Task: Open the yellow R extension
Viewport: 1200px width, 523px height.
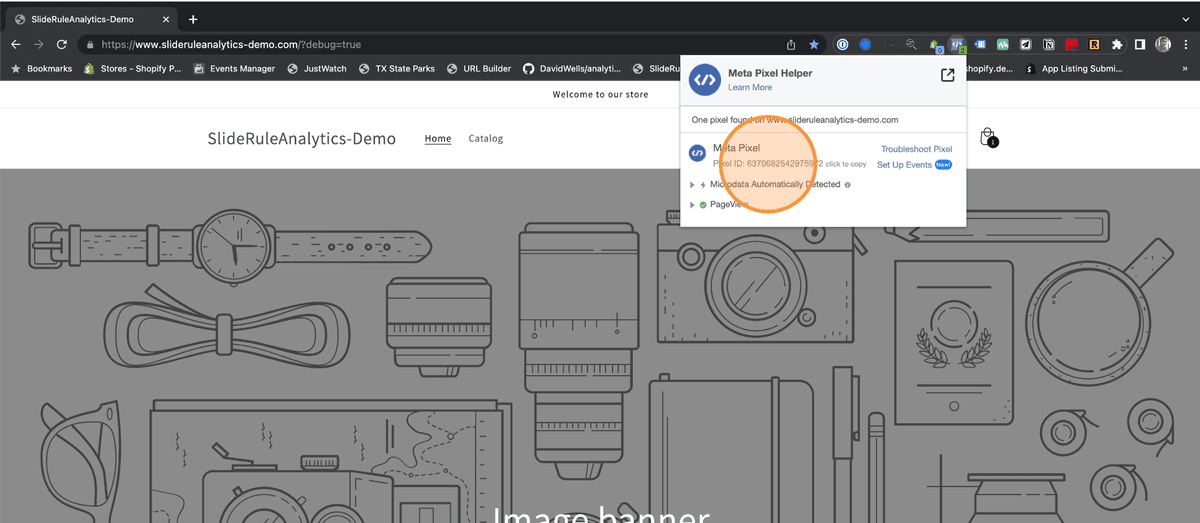Action: 1095,44
